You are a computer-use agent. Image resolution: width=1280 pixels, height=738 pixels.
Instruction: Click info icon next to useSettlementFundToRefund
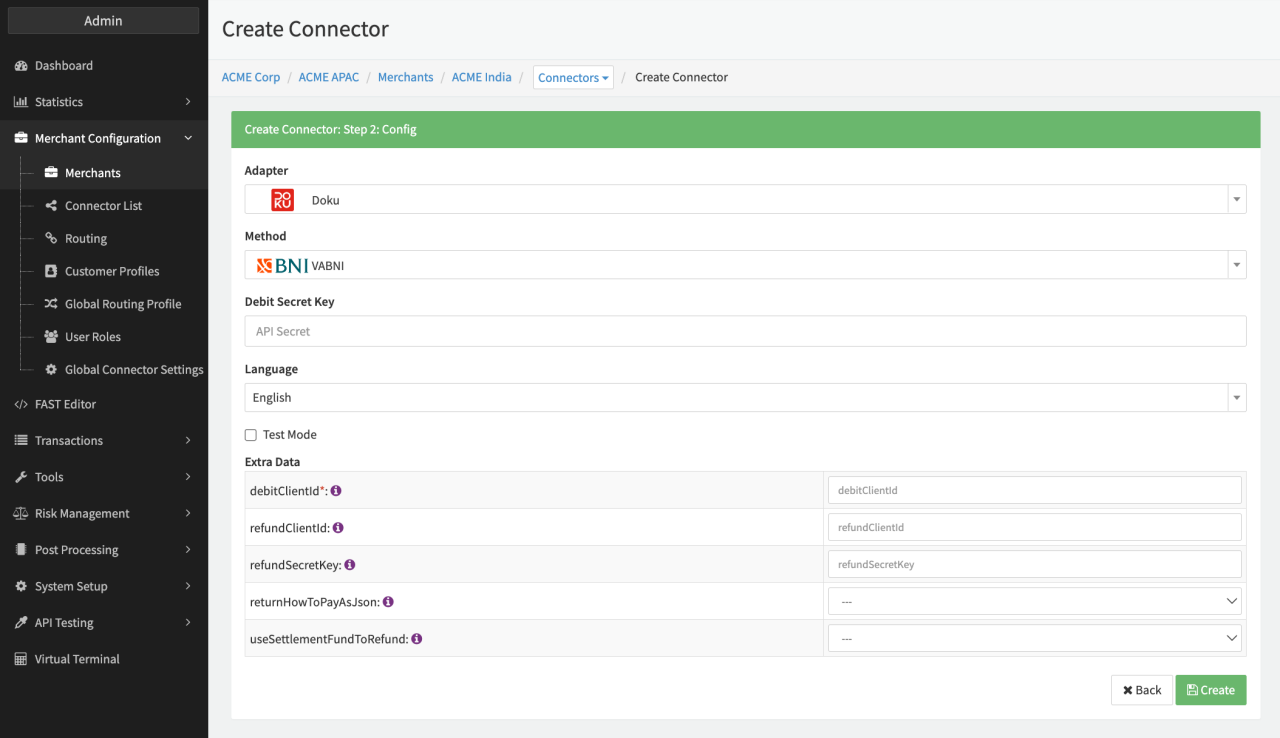416,639
